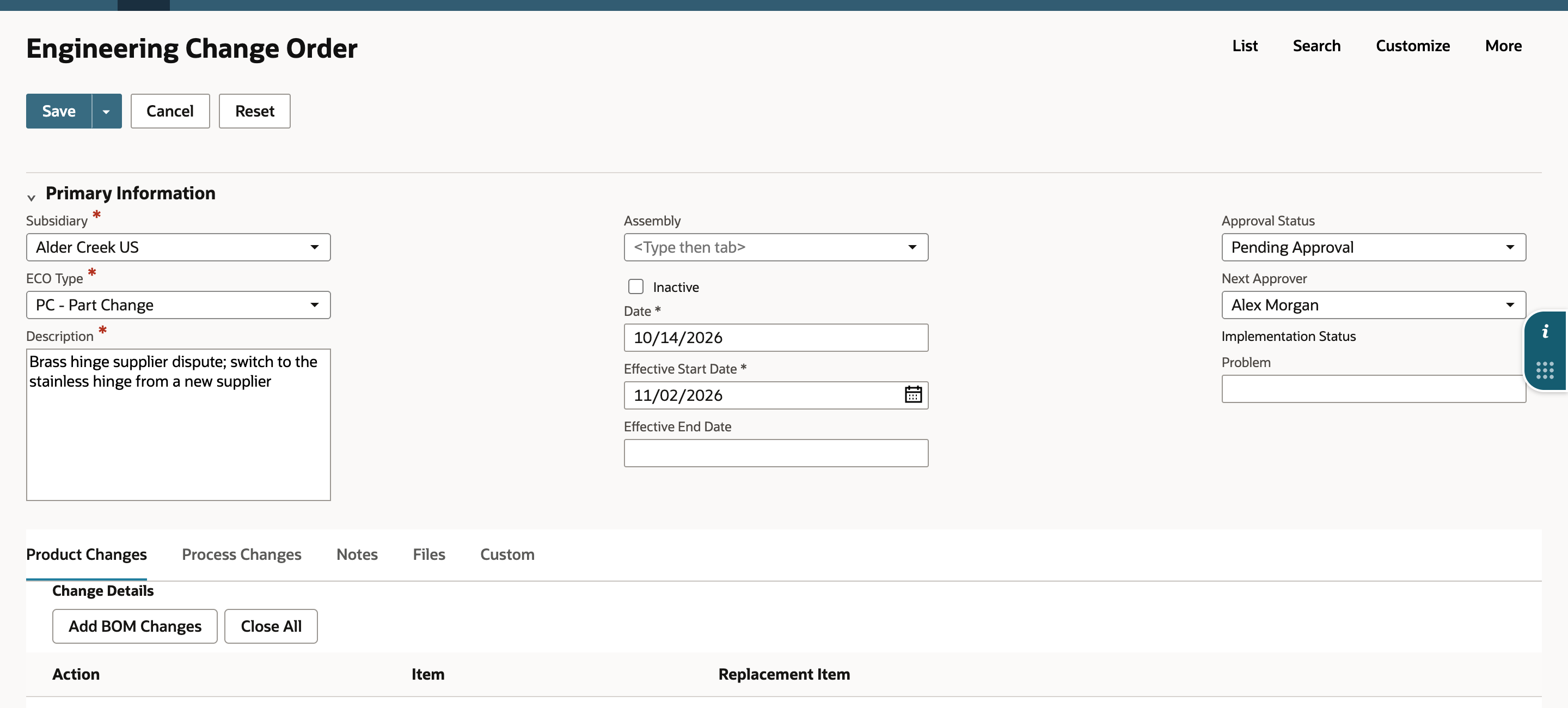The width and height of the screenshot is (1568, 708).
Task: Click the Implementation Status label
Action: click(1289, 336)
